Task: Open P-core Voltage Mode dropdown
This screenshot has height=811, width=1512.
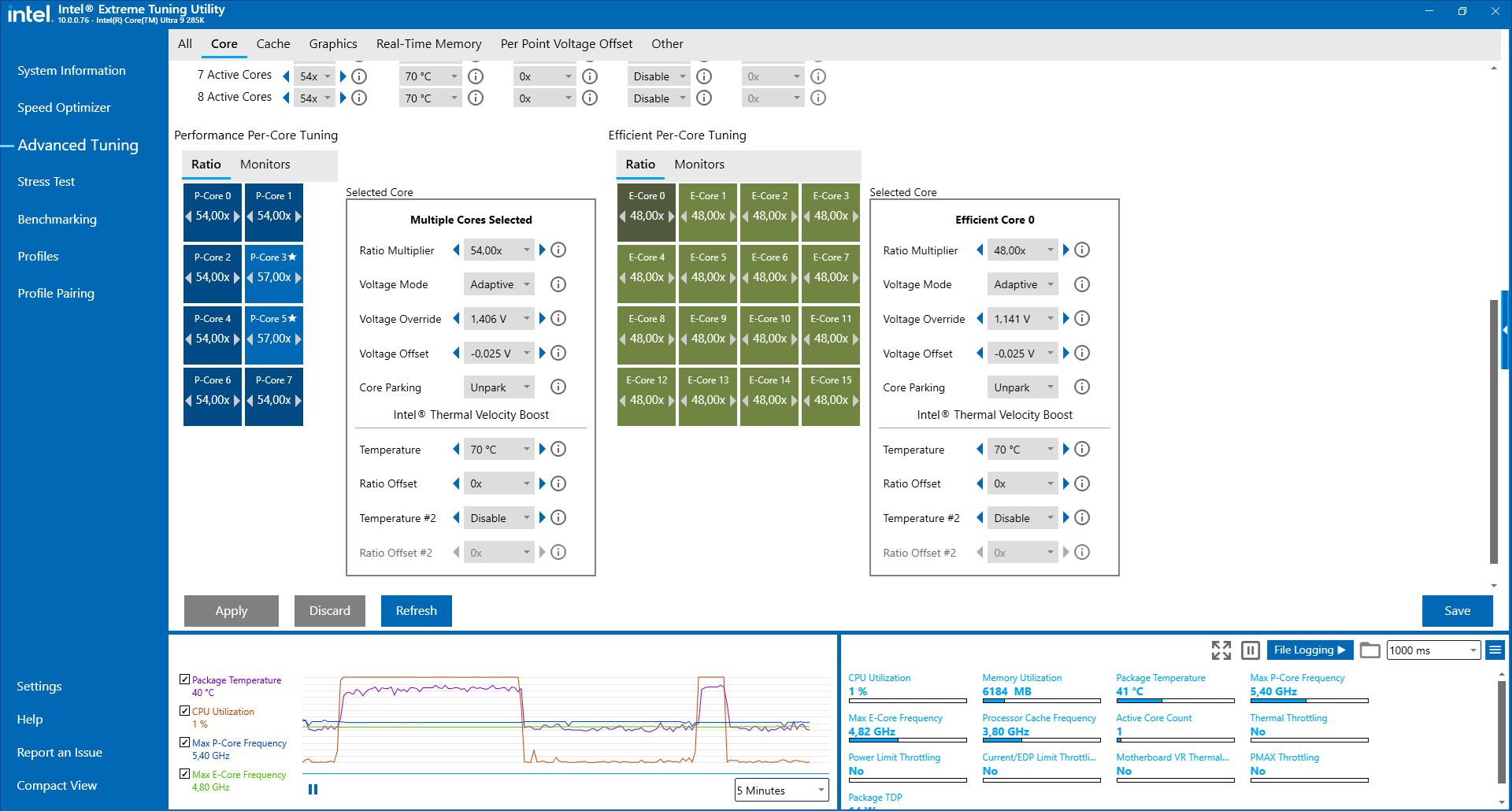Action: click(499, 284)
